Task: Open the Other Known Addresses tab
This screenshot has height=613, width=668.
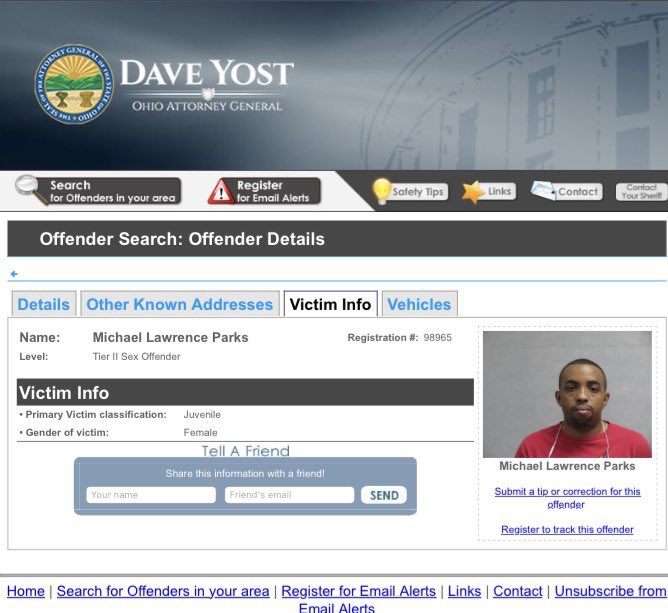Action: point(180,304)
